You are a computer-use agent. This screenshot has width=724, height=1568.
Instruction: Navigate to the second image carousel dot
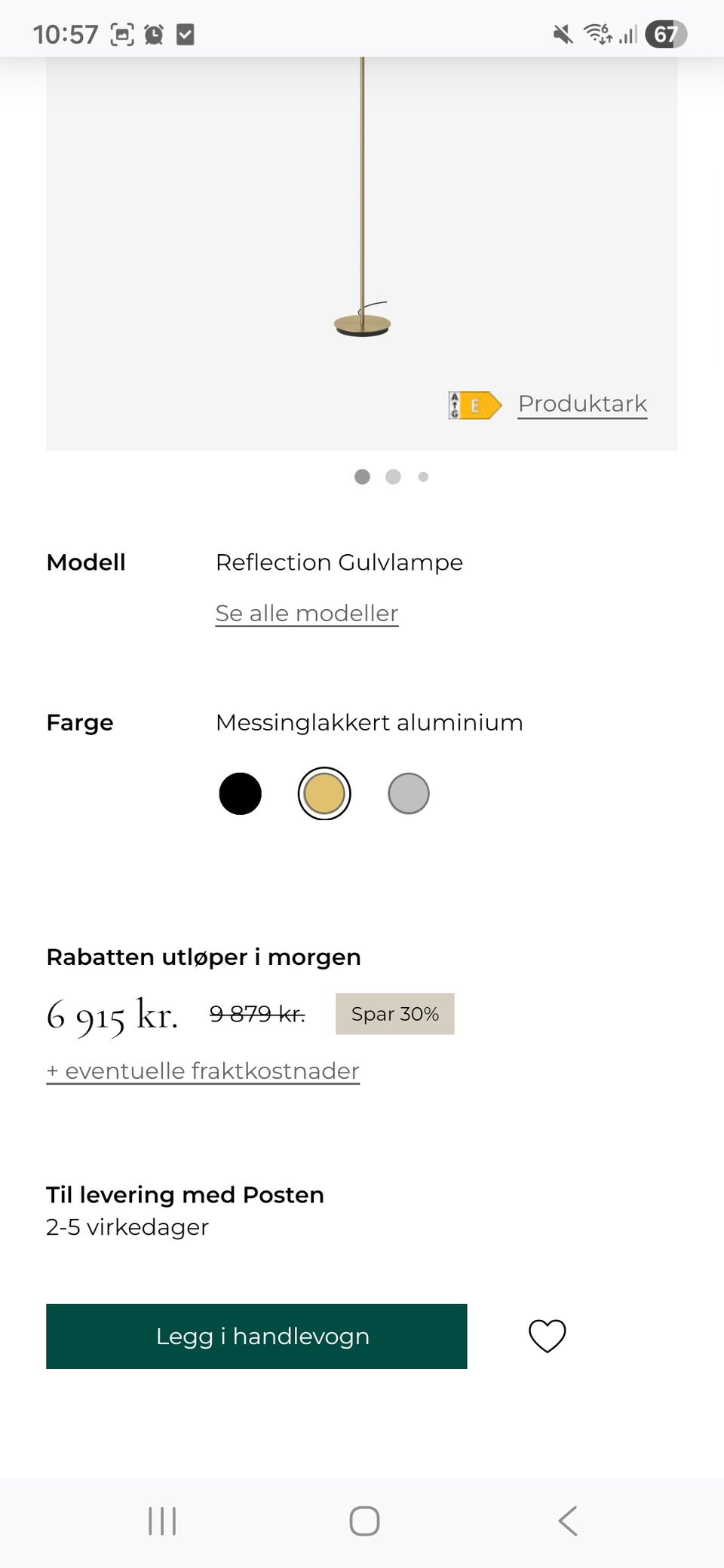click(x=393, y=476)
